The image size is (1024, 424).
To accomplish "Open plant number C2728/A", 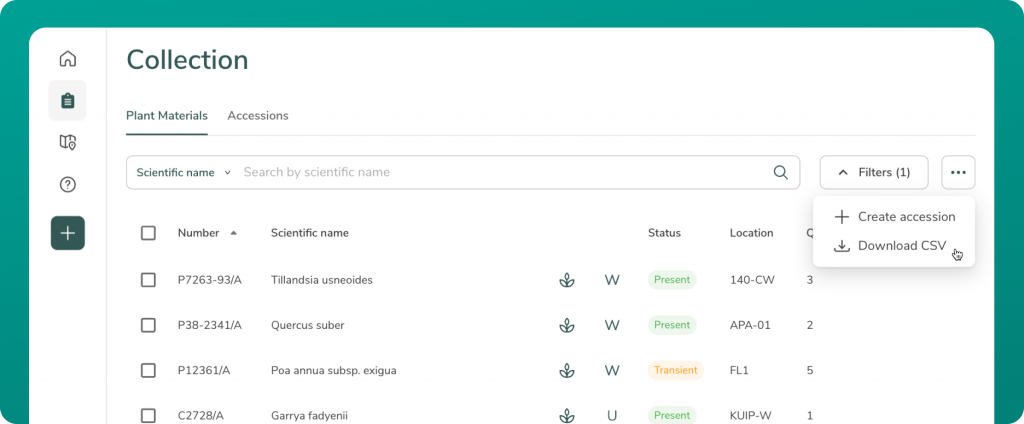I will tap(200, 416).
